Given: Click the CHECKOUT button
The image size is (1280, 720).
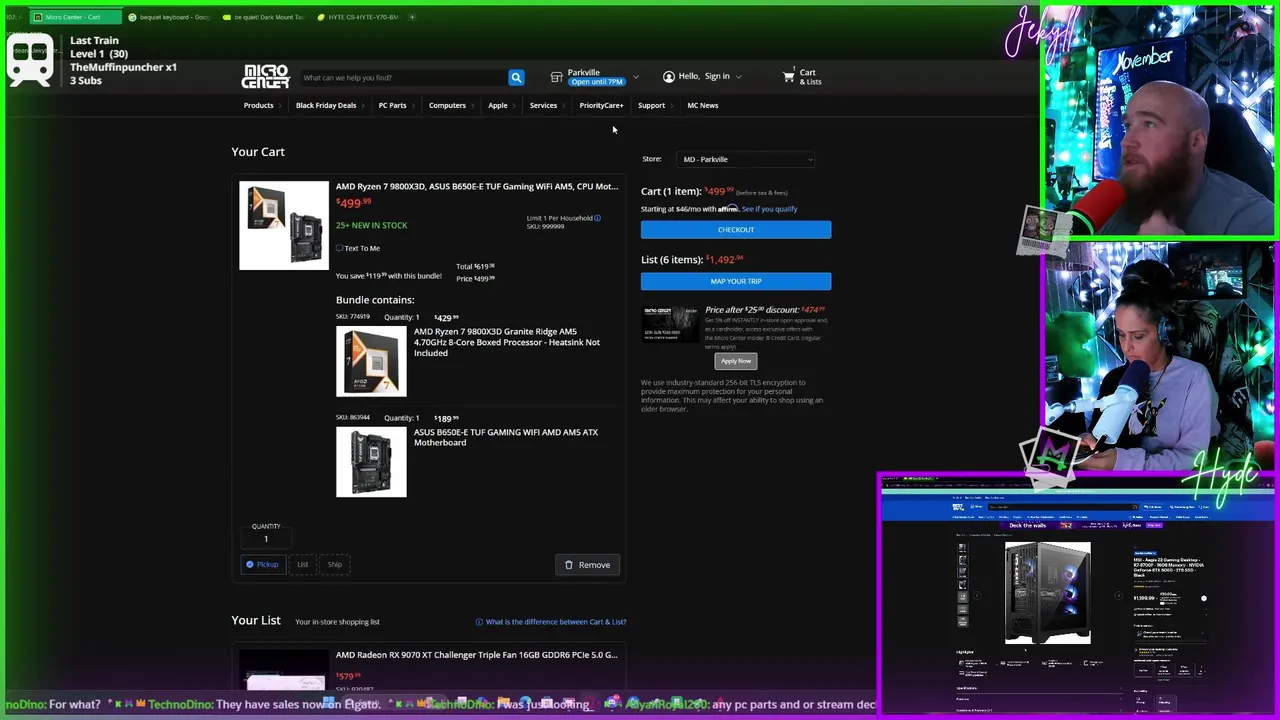Looking at the screenshot, I should 736,230.
